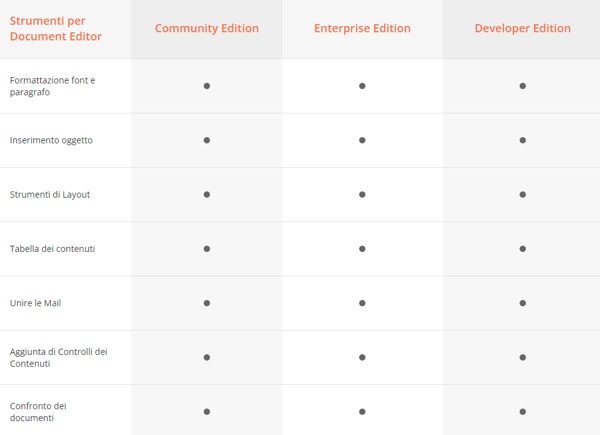Select the Developer Edition column header
600x435 pixels.
[x=522, y=29]
